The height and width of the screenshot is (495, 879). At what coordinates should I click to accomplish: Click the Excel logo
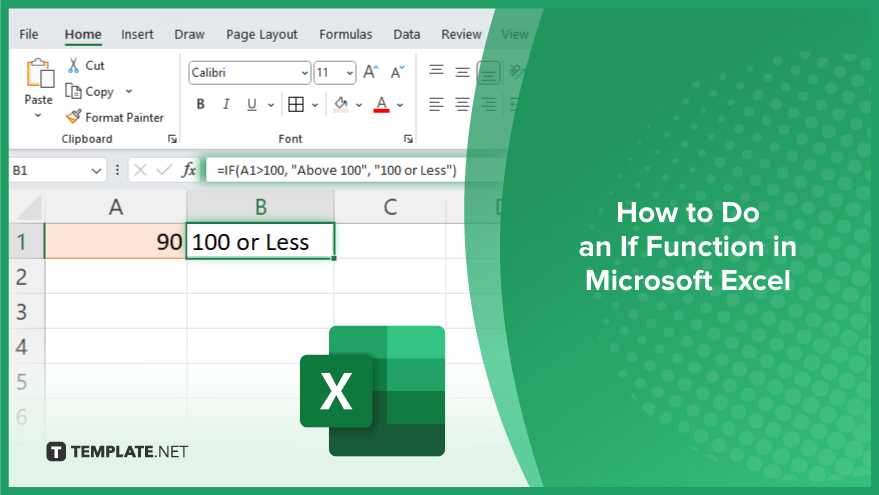pyautogui.click(x=372, y=391)
